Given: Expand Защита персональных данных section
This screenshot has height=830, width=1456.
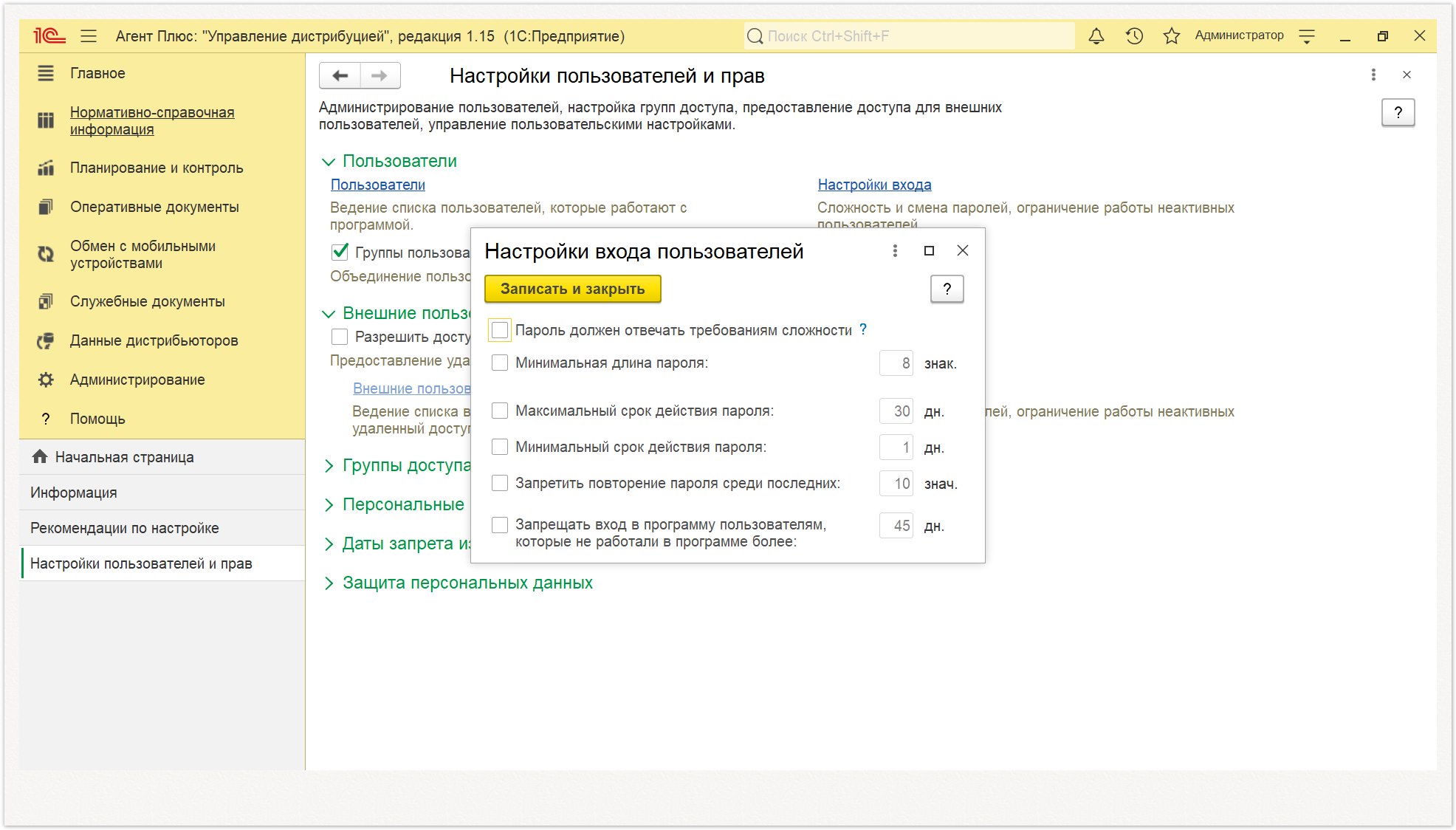Looking at the screenshot, I should click(329, 583).
